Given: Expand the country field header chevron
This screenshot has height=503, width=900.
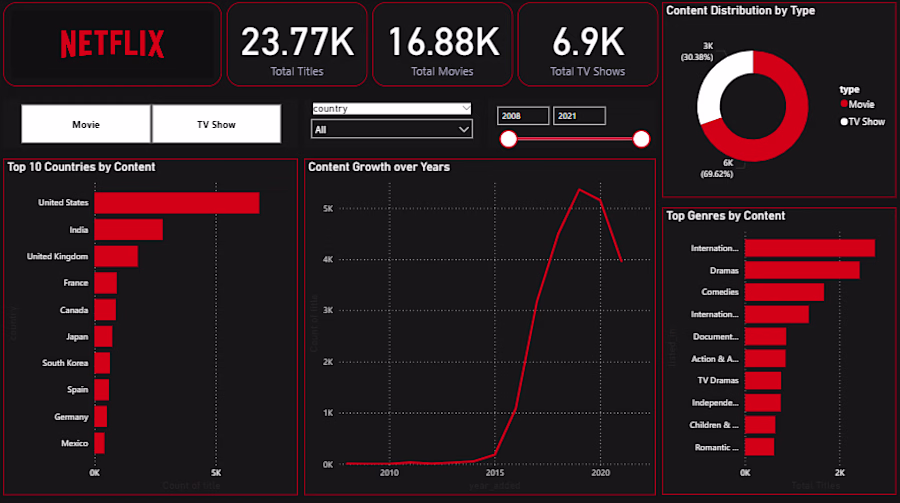Looking at the screenshot, I should click(465, 108).
